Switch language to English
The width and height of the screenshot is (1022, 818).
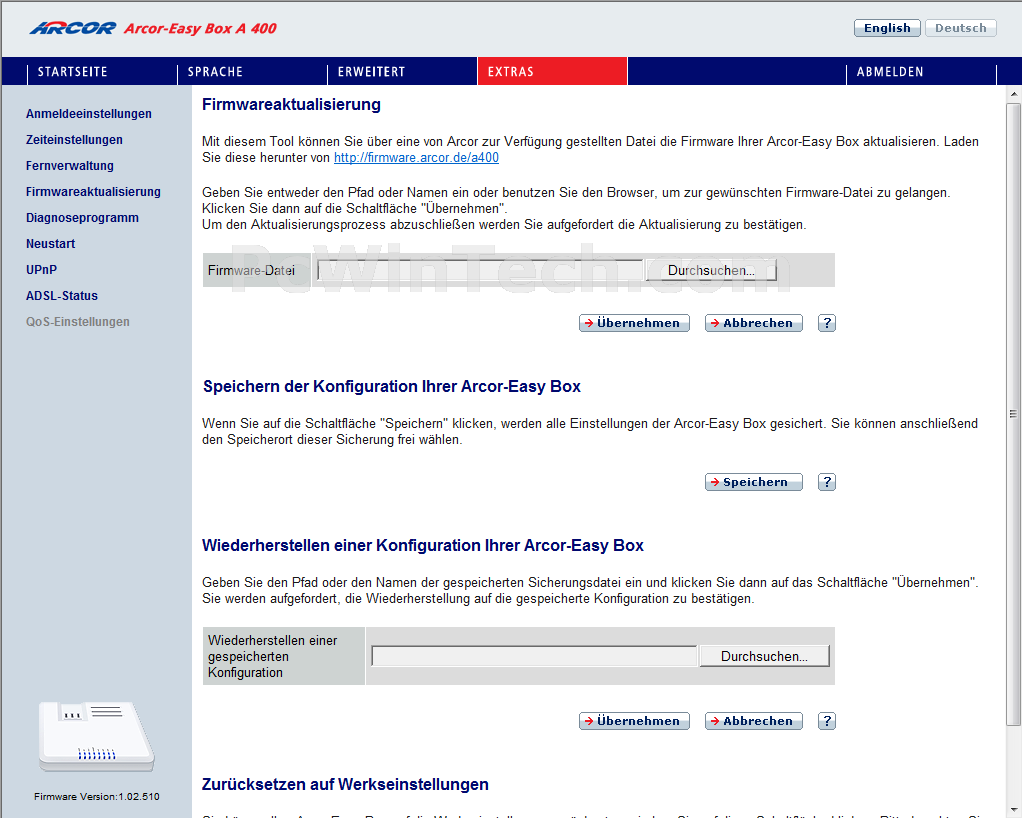click(x=887, y=28)
